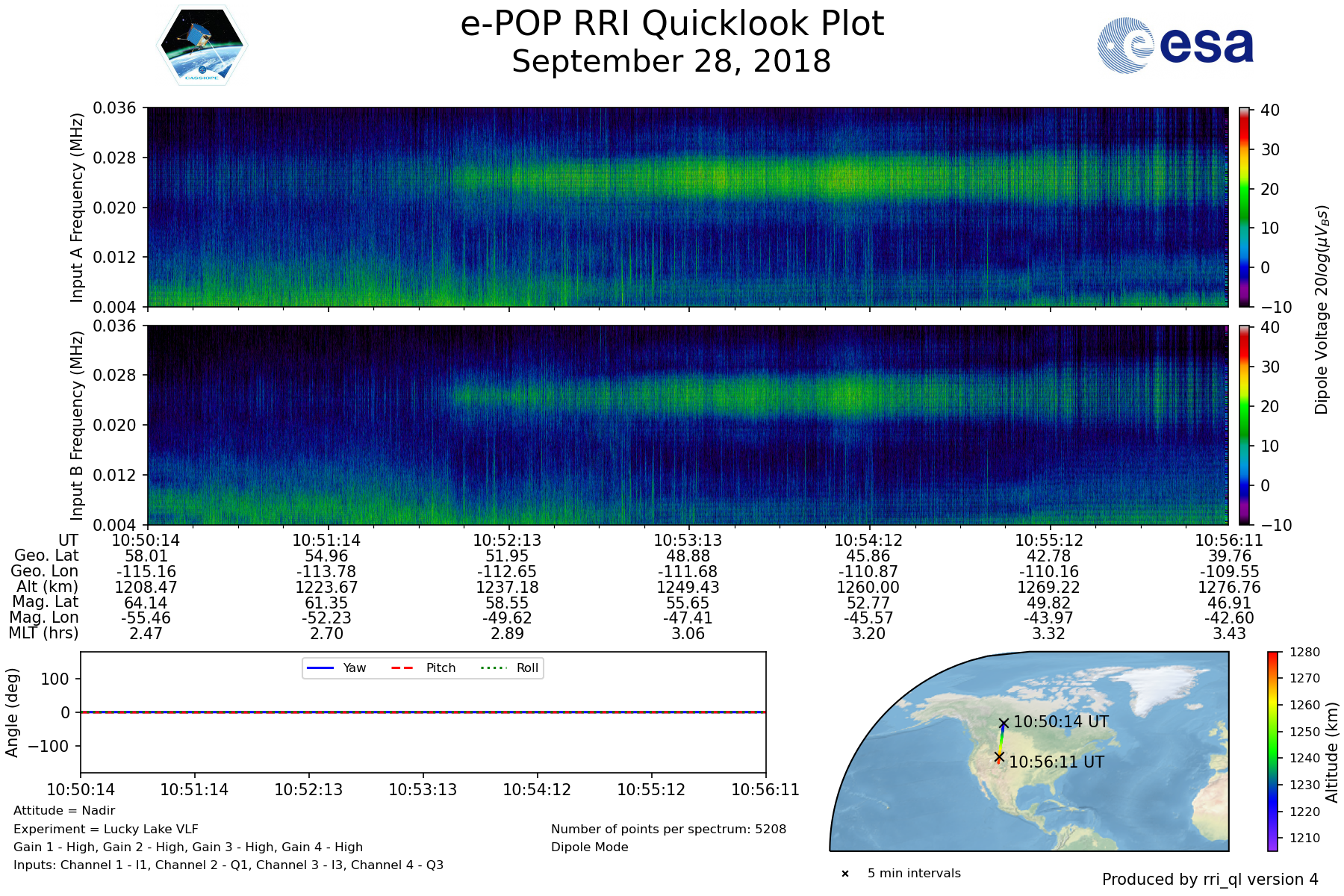Image resolution: width=1344 pixels, height=896 pixels.
Task: Click the Input A dipole voltage colorbar
Action: 1245,207
